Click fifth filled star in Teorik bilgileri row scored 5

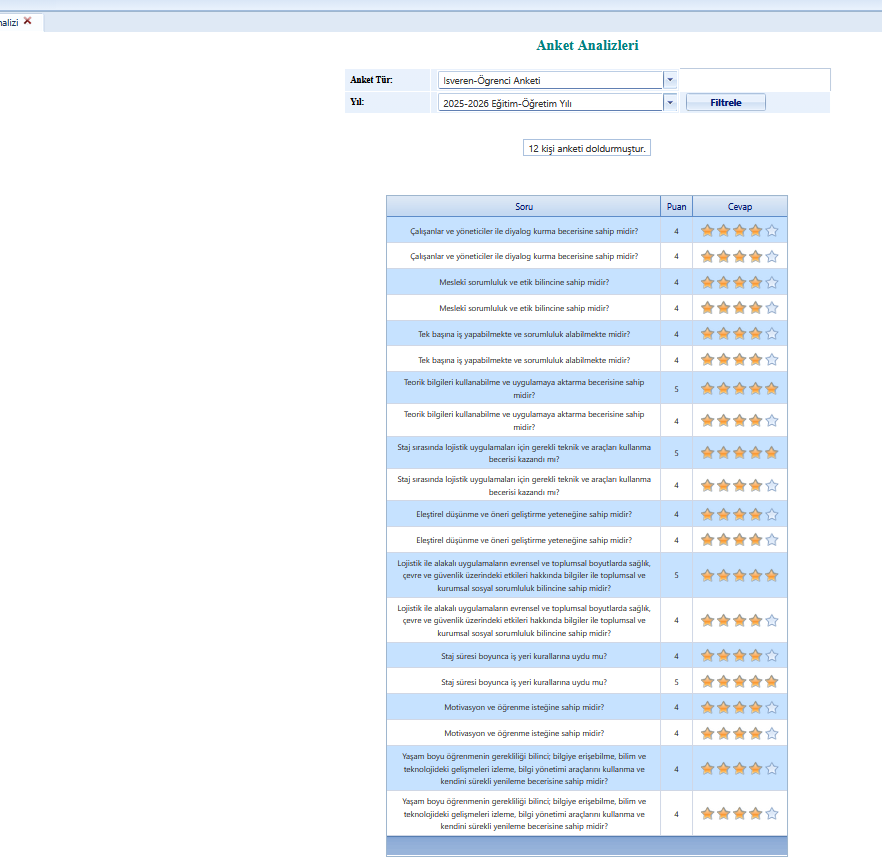pyautogui.click(x=772, y=389)
